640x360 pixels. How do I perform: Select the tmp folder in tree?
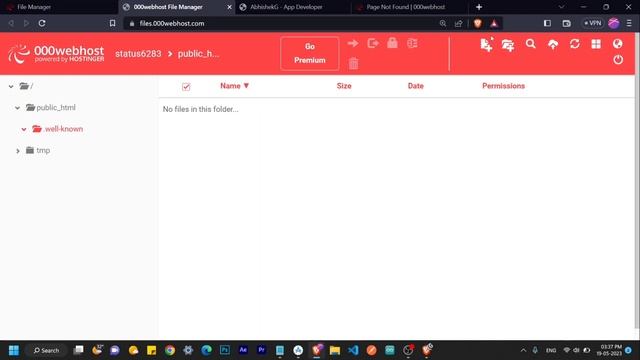pos(38,150)
